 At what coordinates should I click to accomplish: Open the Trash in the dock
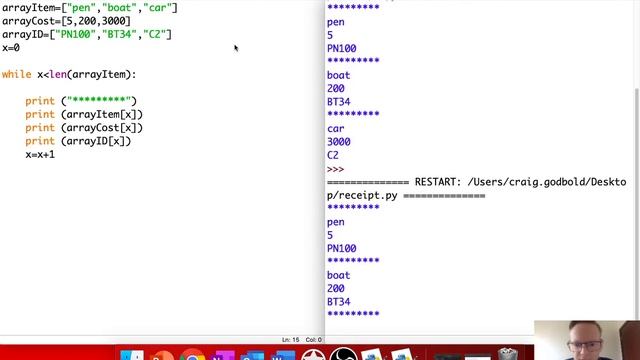508,354
